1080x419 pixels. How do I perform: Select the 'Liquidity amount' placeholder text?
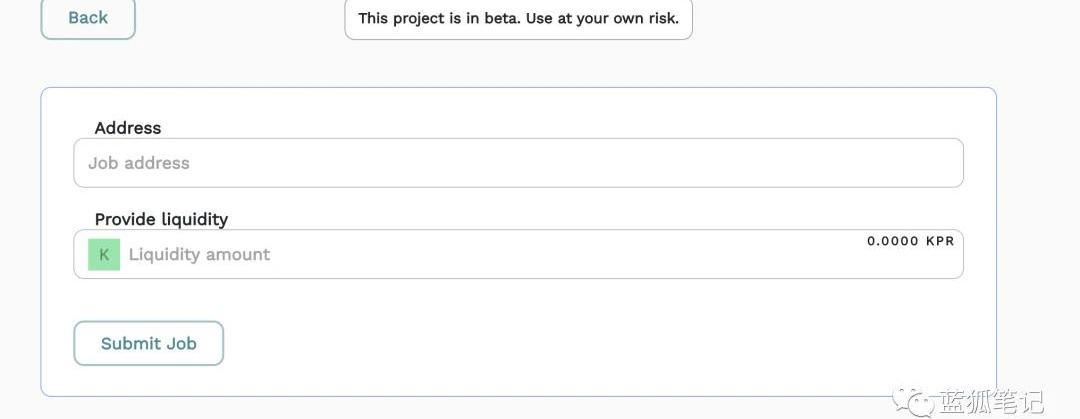tap(199, 255)
